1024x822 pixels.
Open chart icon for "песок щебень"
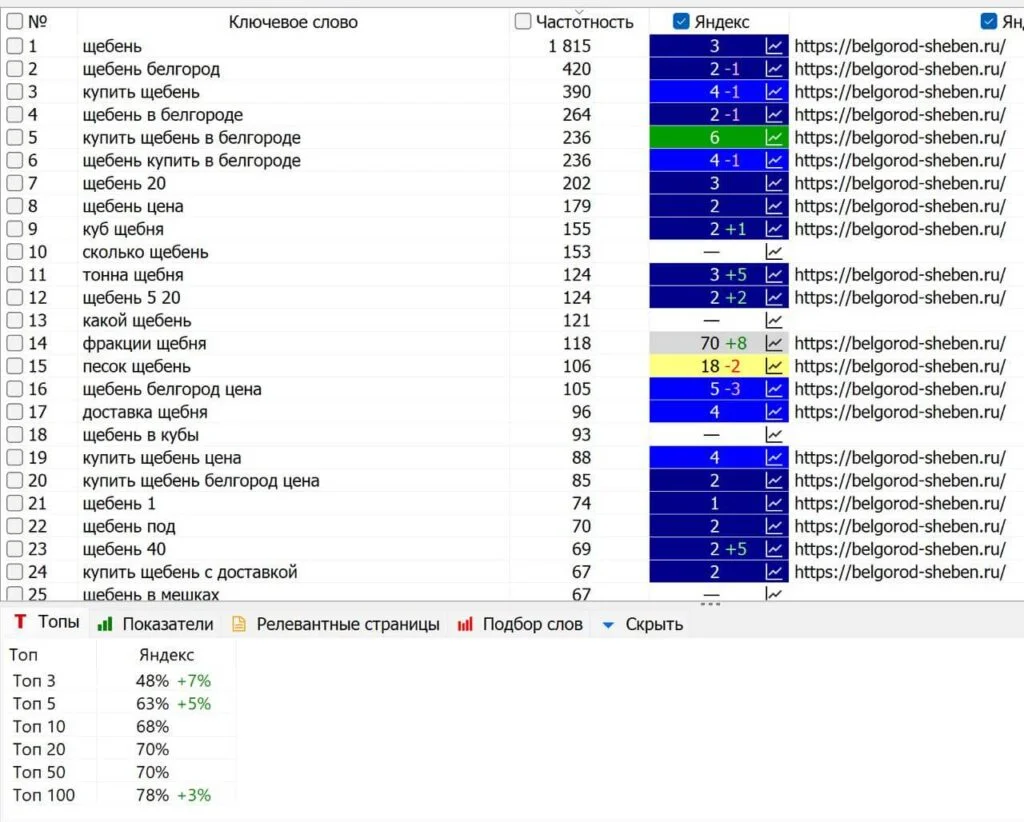click(x=774, y=366)
